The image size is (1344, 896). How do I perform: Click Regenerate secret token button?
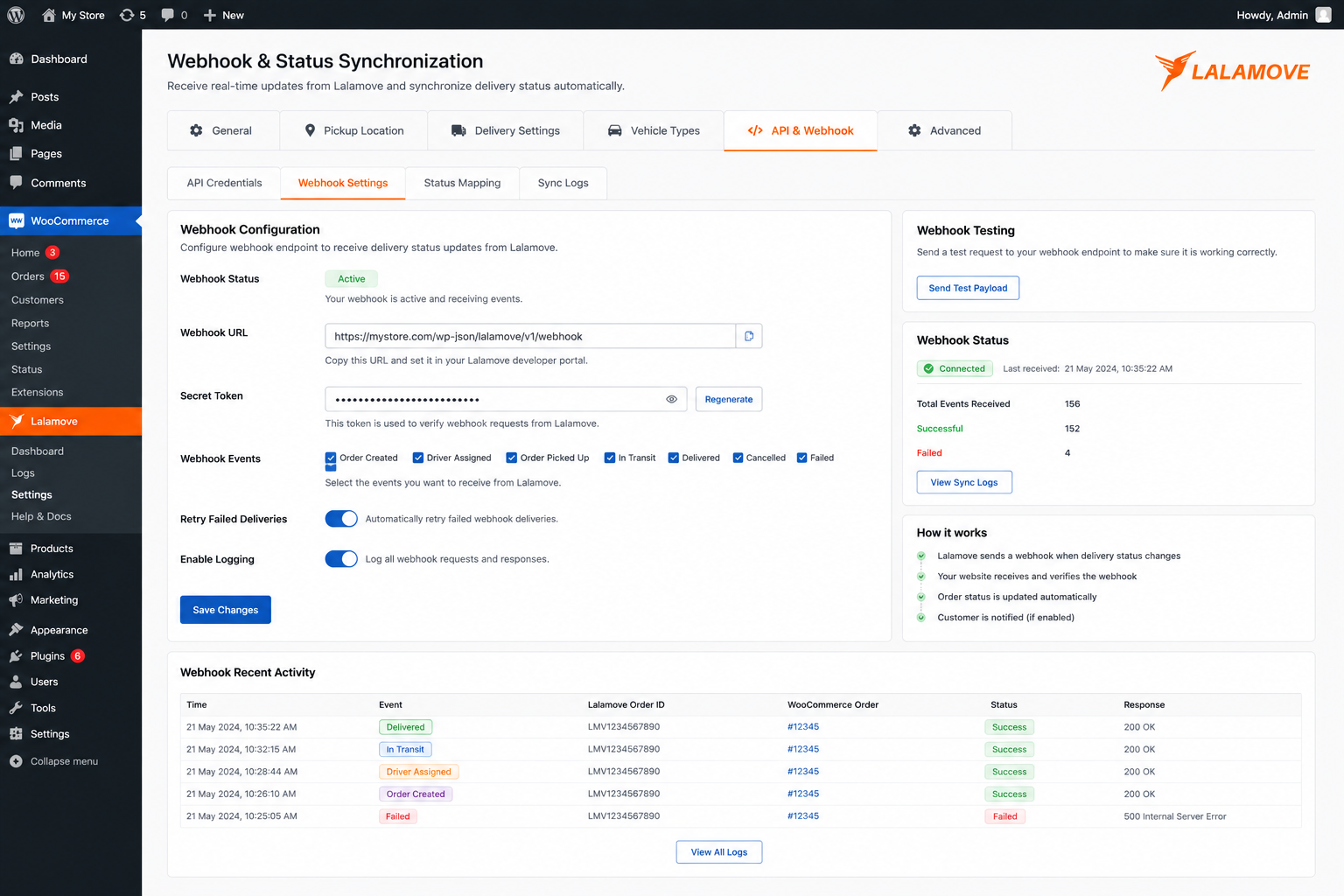[729, 399]
